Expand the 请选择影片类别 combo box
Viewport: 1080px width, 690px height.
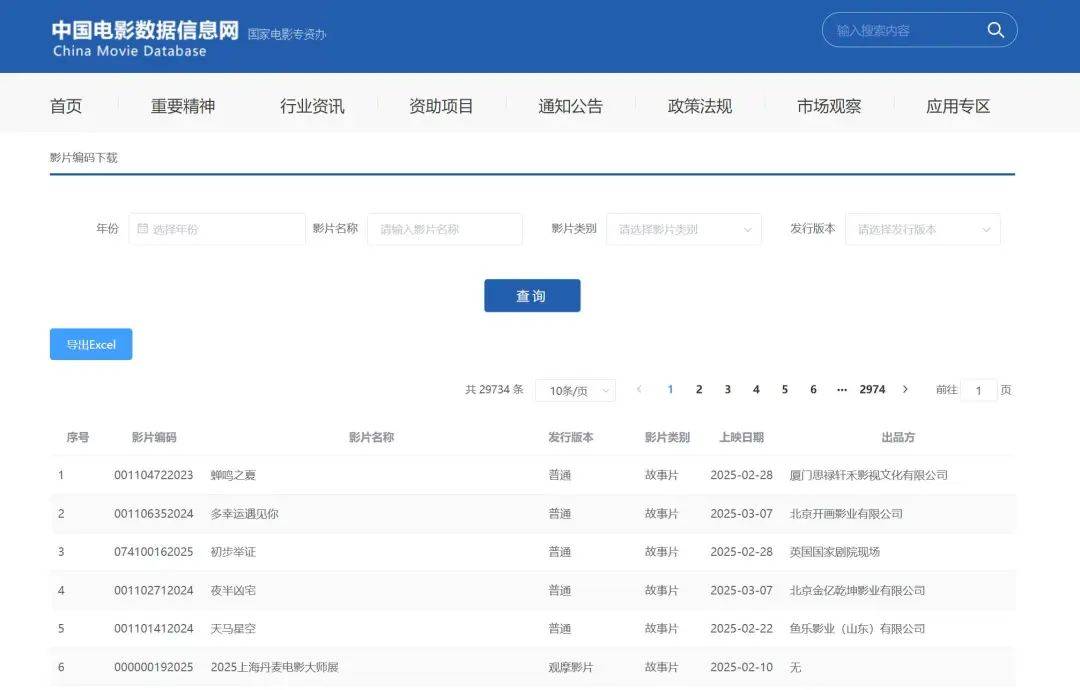point(684,229)
